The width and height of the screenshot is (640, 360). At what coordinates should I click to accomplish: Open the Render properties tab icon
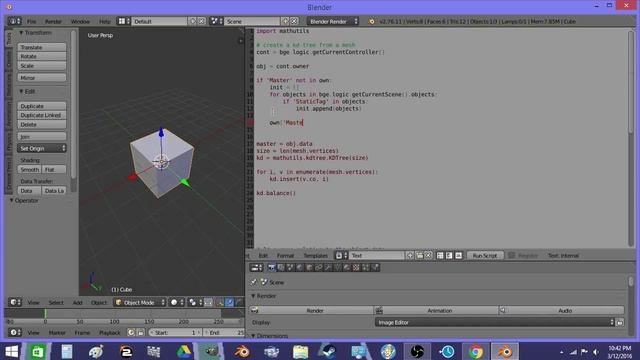[x=272, y=267]
